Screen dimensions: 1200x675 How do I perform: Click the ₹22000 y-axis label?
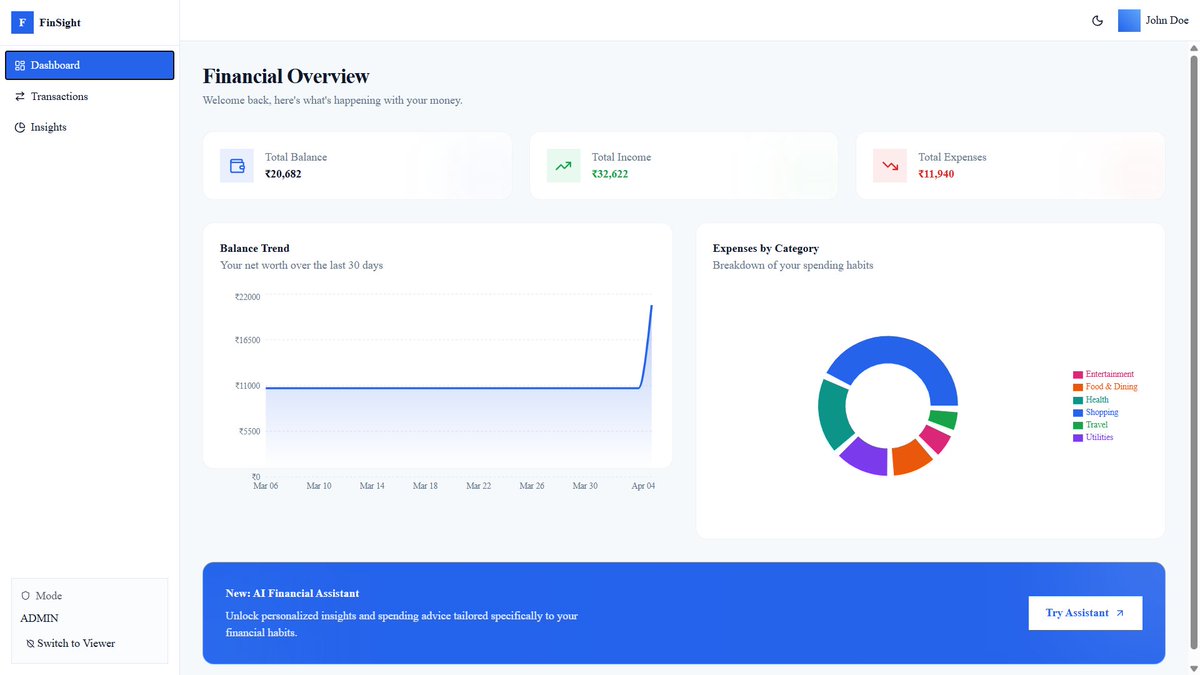[248, 297]
